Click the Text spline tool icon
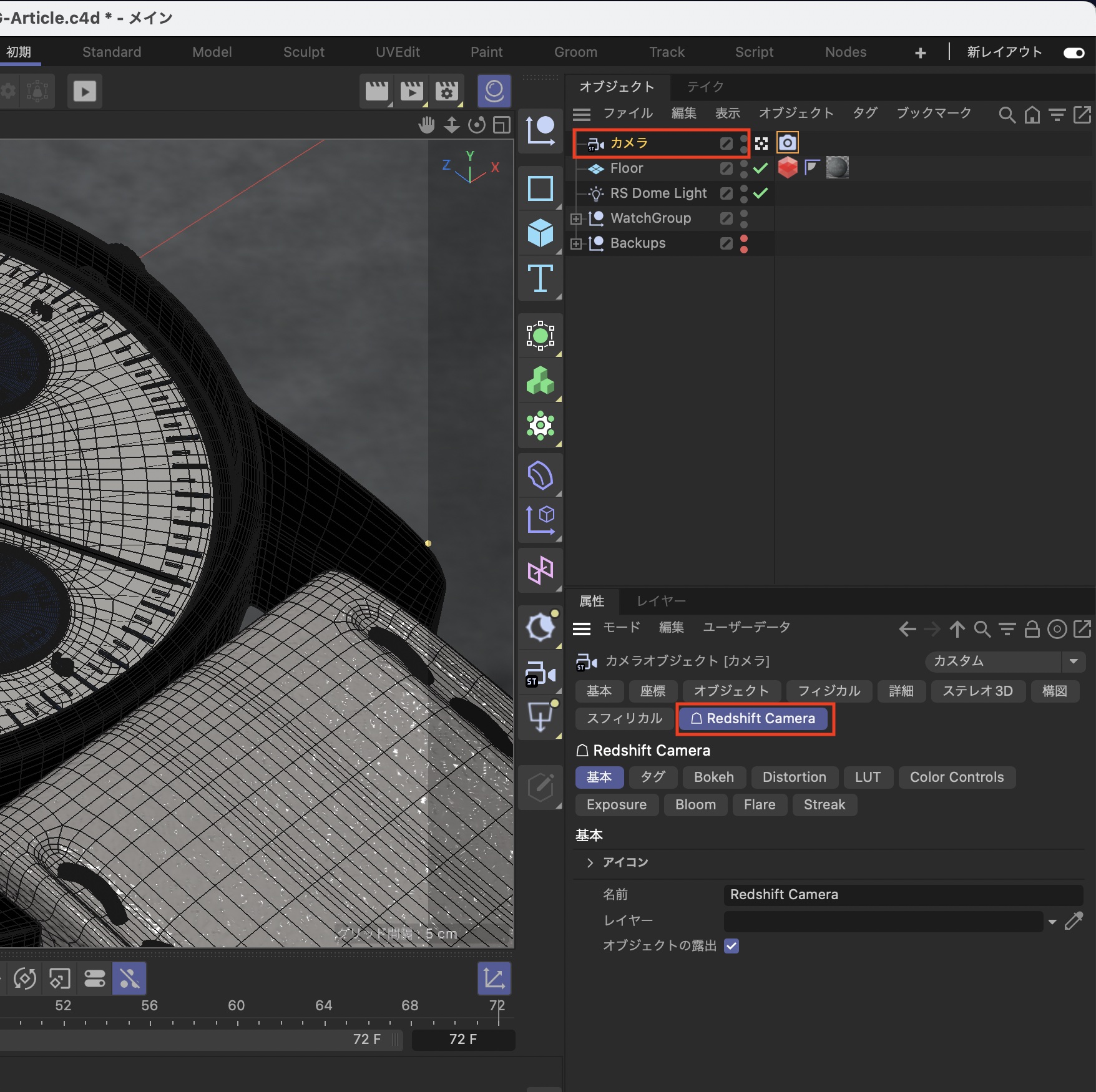 (x=540, y=278)
